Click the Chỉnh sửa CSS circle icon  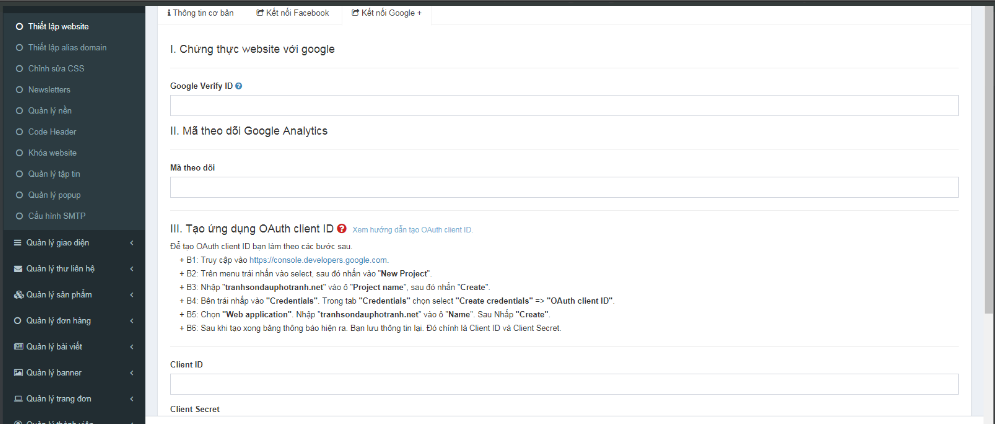click(x=19, y=69)
